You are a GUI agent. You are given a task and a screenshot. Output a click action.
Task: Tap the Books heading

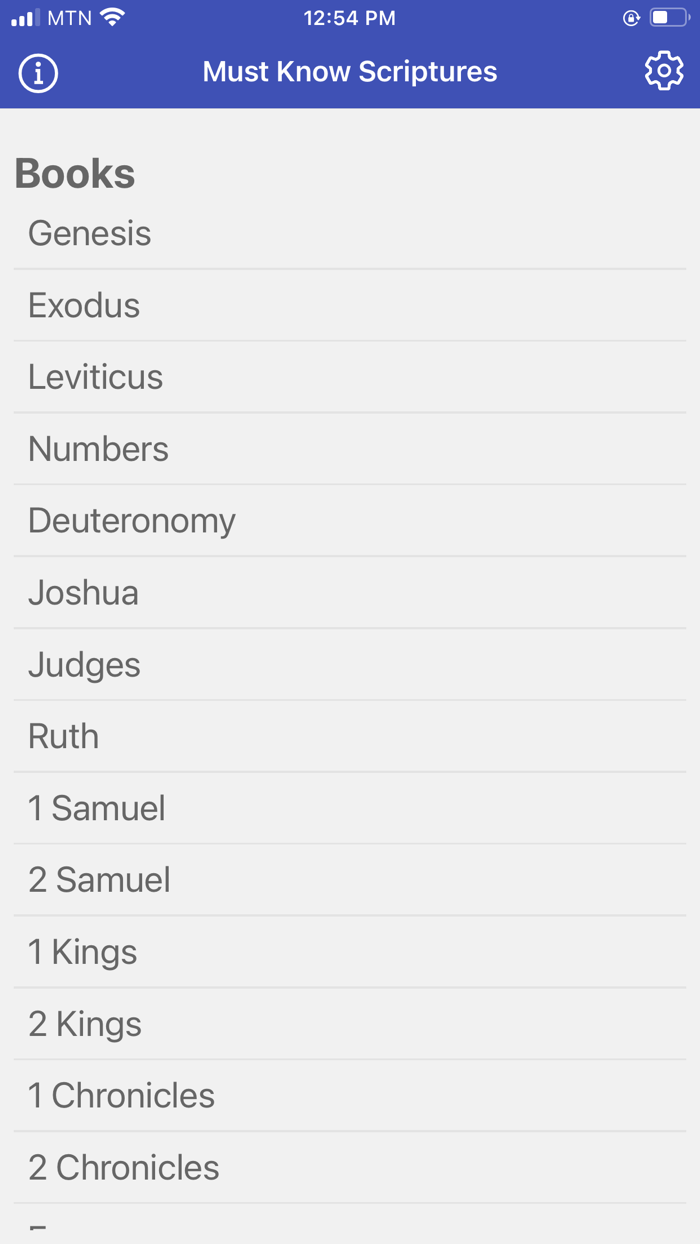point(74,172)
